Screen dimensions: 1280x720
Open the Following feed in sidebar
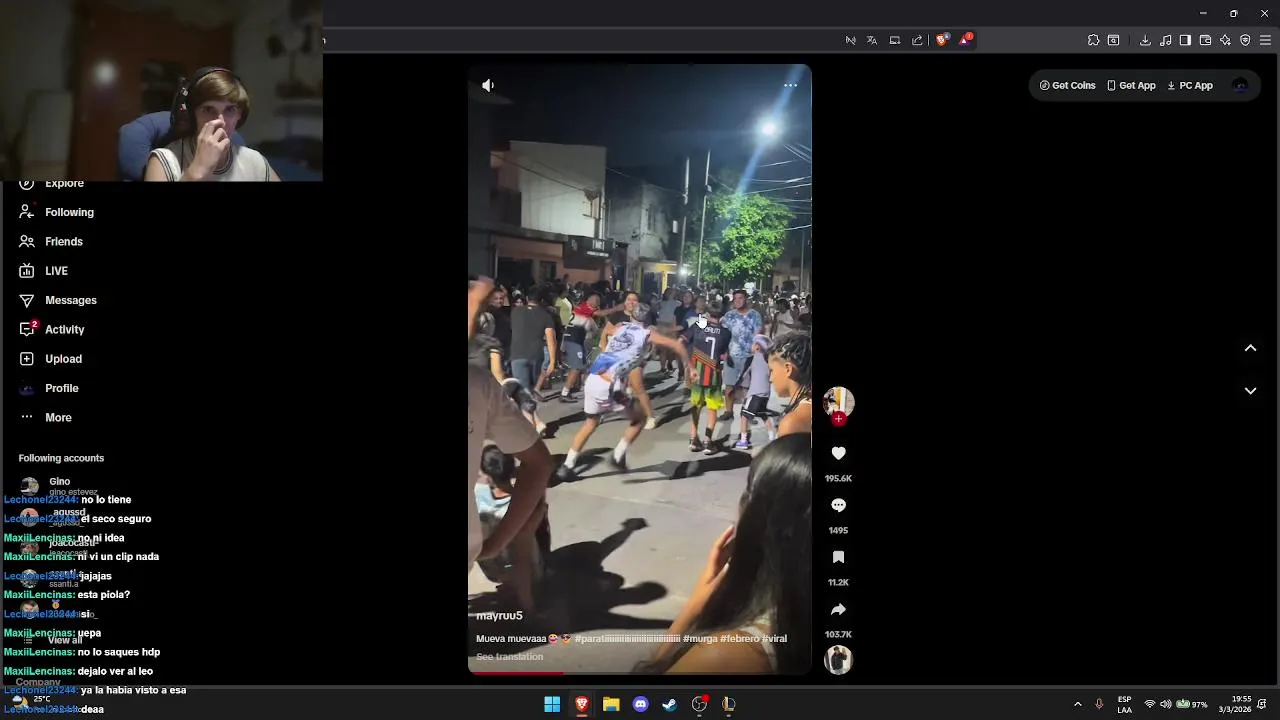pos(56,212)
